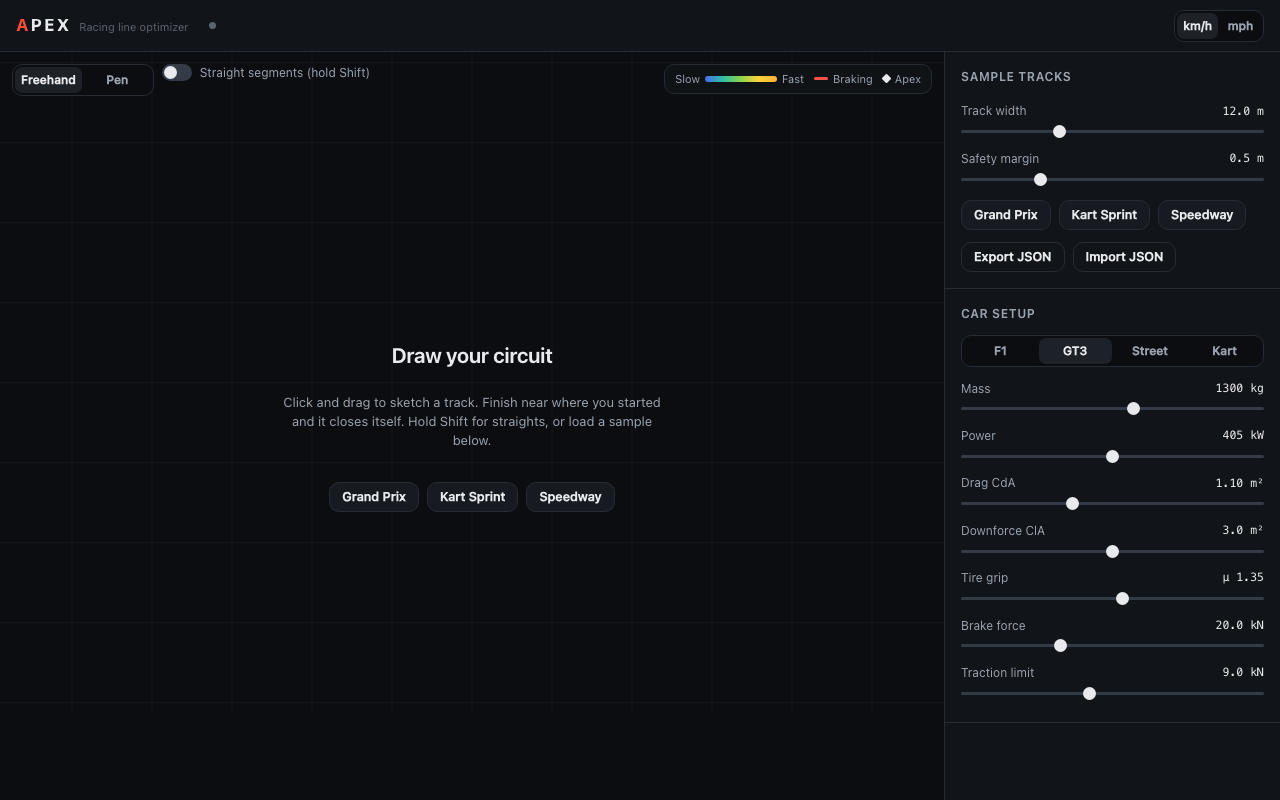Click the '20.0 kN' brake force value
1280x800 pixels.
tap(1239, 626)
